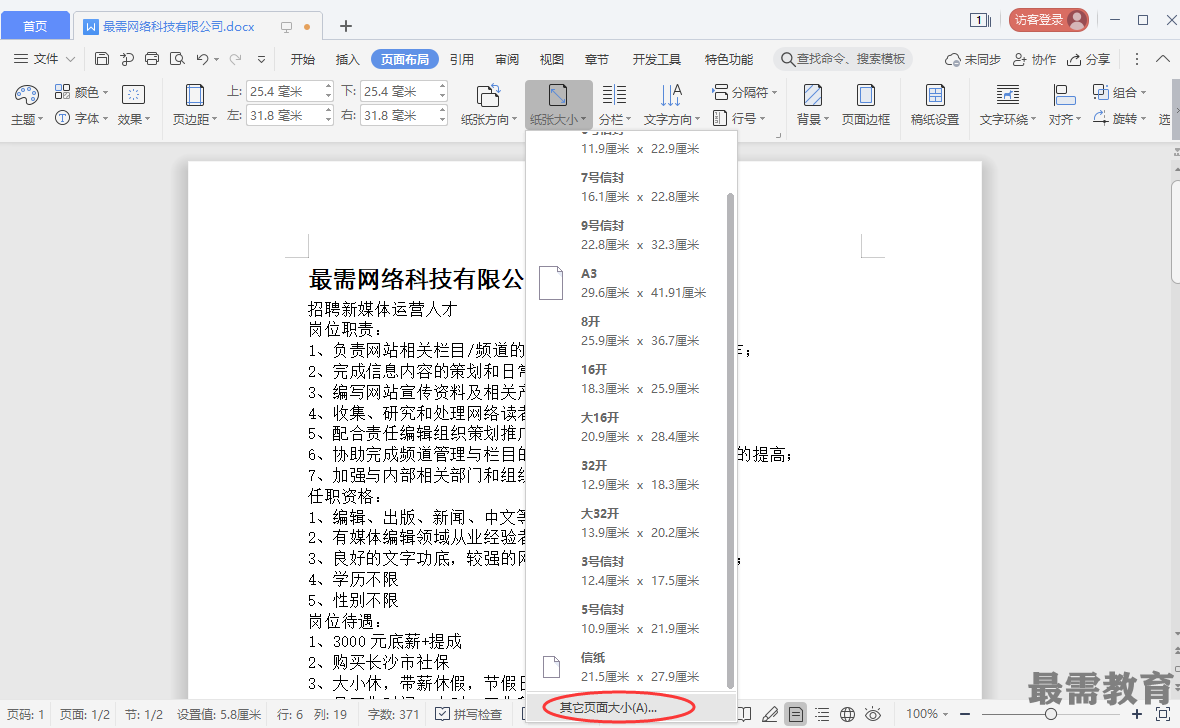The width and height of the screenshot is (1180, 728).
Task: Toggle 拼写检查 spell check in status bar
Action: pos(469,714)
